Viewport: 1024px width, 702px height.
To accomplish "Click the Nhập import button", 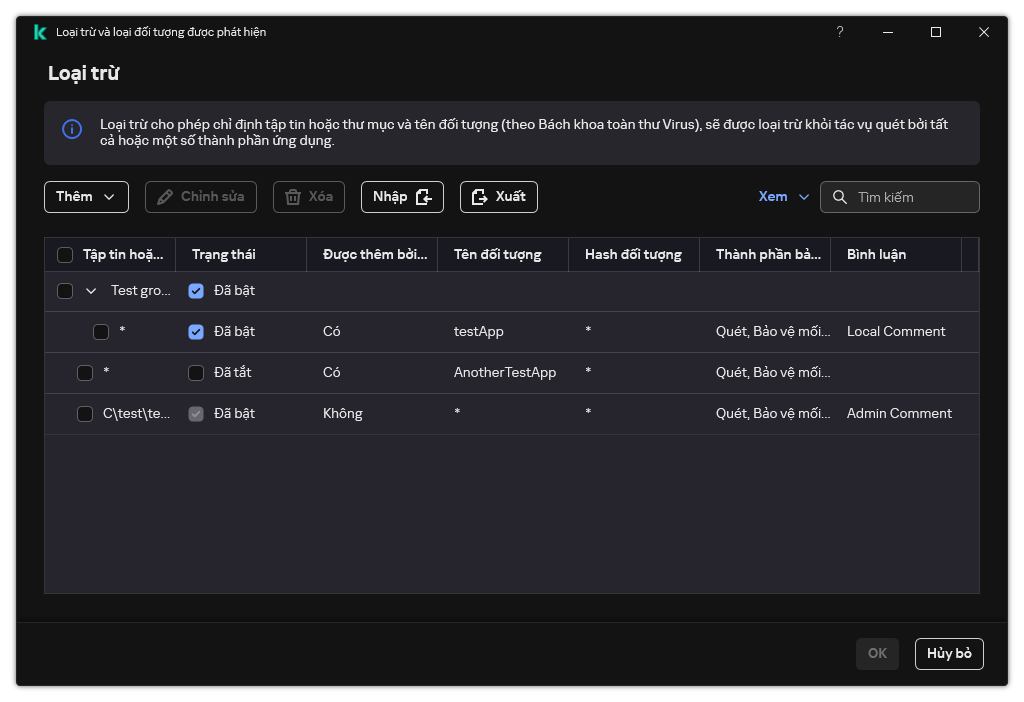I will point(401,197).
